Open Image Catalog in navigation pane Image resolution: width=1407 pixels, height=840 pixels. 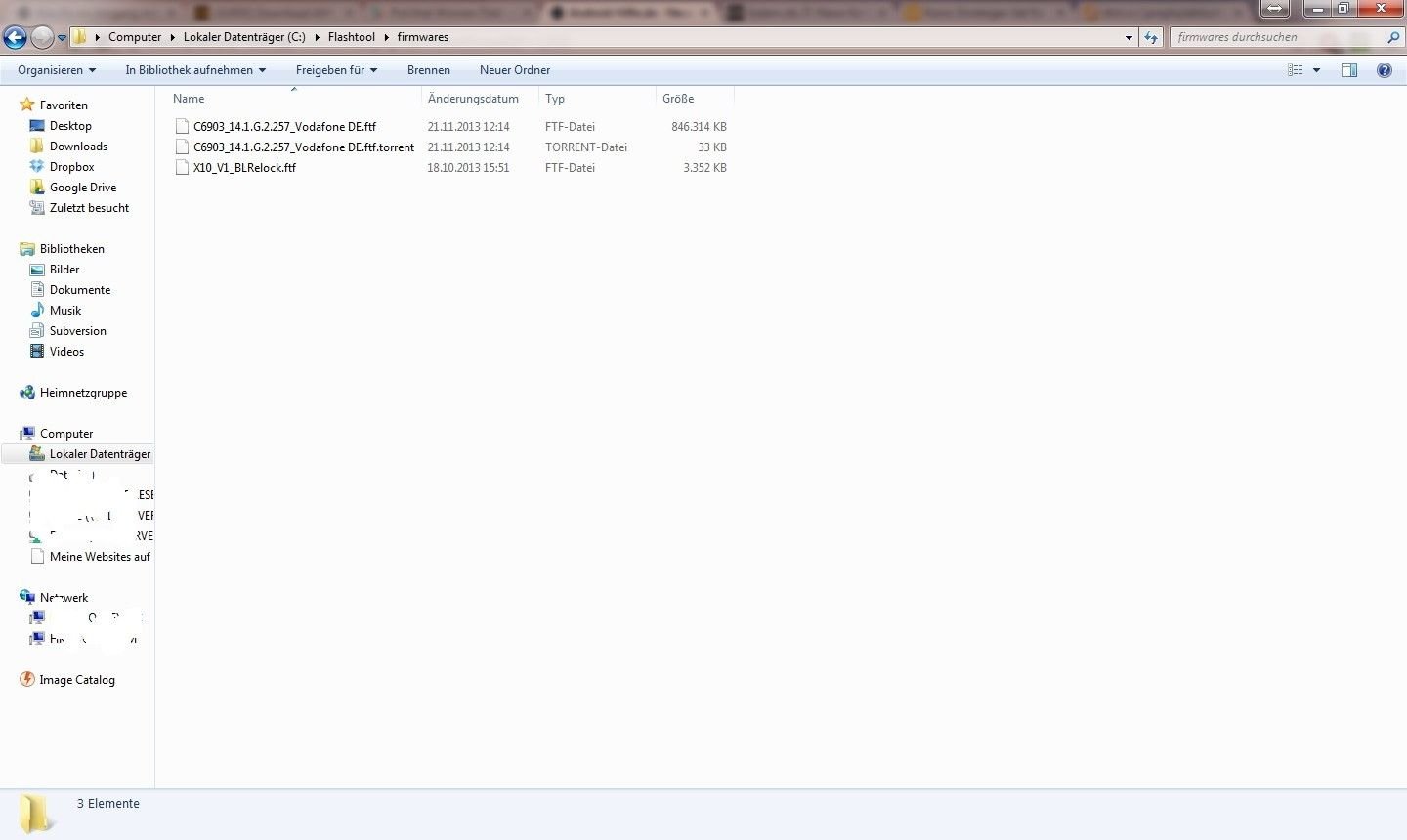(x=77, y=680)
